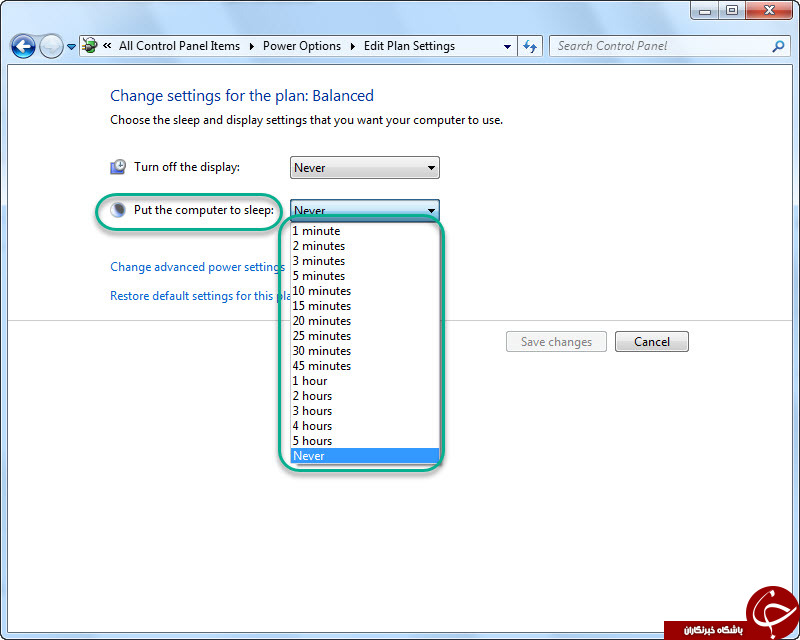Click the double chevron in the address bar

pos(107,45)
